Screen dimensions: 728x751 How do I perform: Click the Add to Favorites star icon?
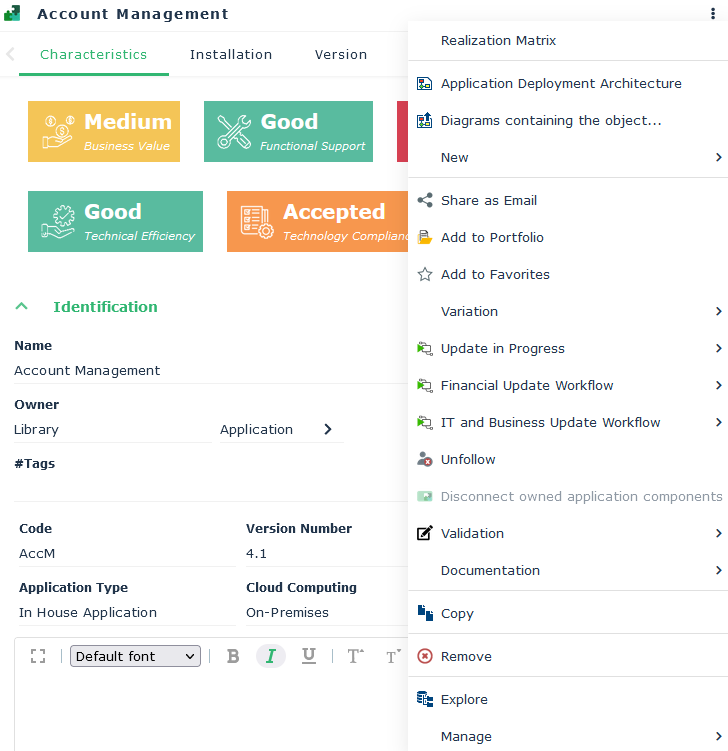coord(424,274)
